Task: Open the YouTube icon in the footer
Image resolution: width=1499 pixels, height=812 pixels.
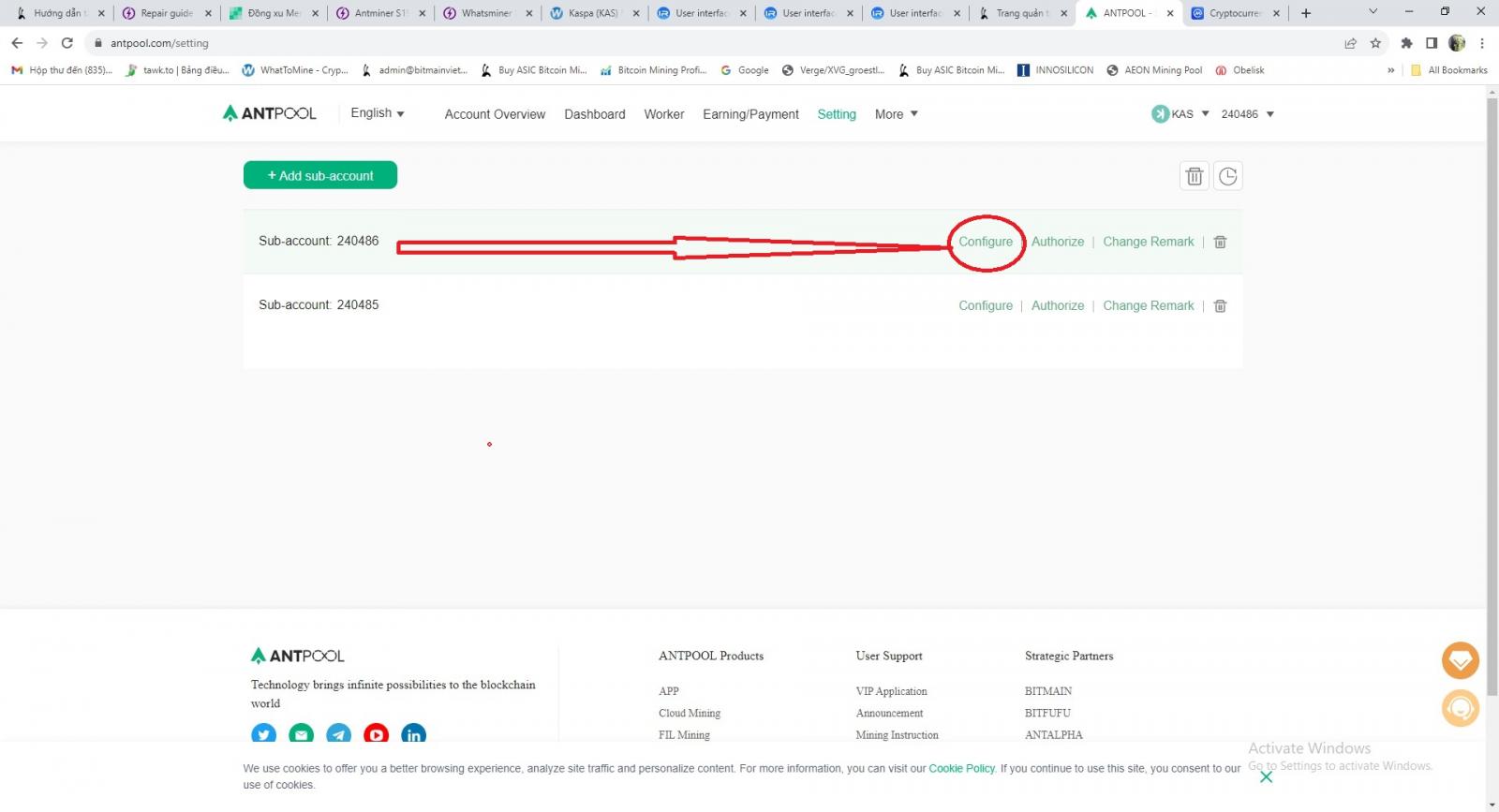Action: (x=377, y=734)
